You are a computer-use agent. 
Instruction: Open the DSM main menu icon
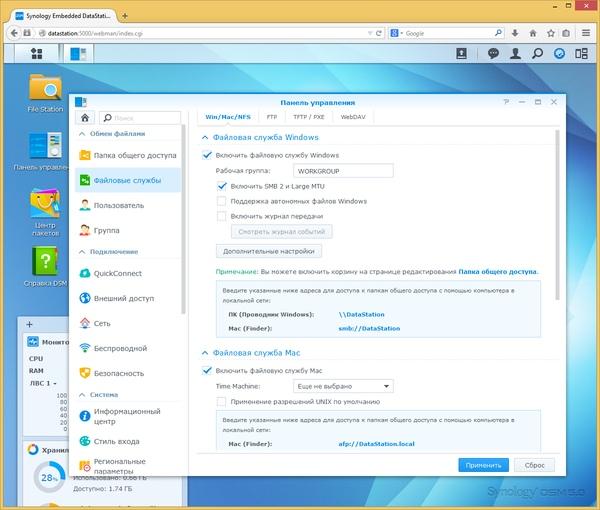tap(36, 54)
